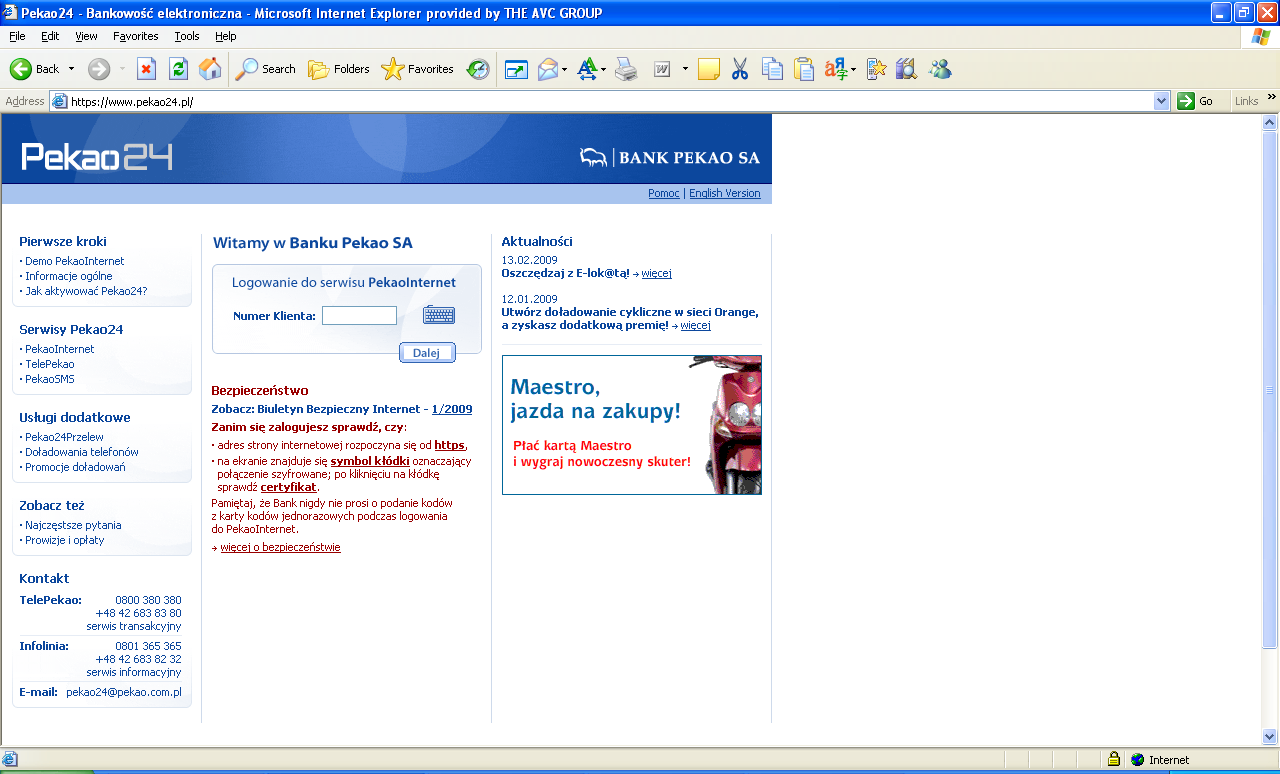Go back with the Back button

34,69
